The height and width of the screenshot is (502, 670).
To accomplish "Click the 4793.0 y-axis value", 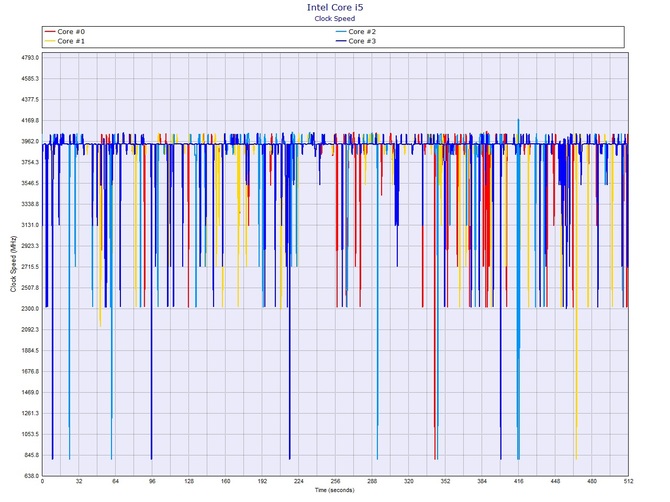I will tap(30, 58).
